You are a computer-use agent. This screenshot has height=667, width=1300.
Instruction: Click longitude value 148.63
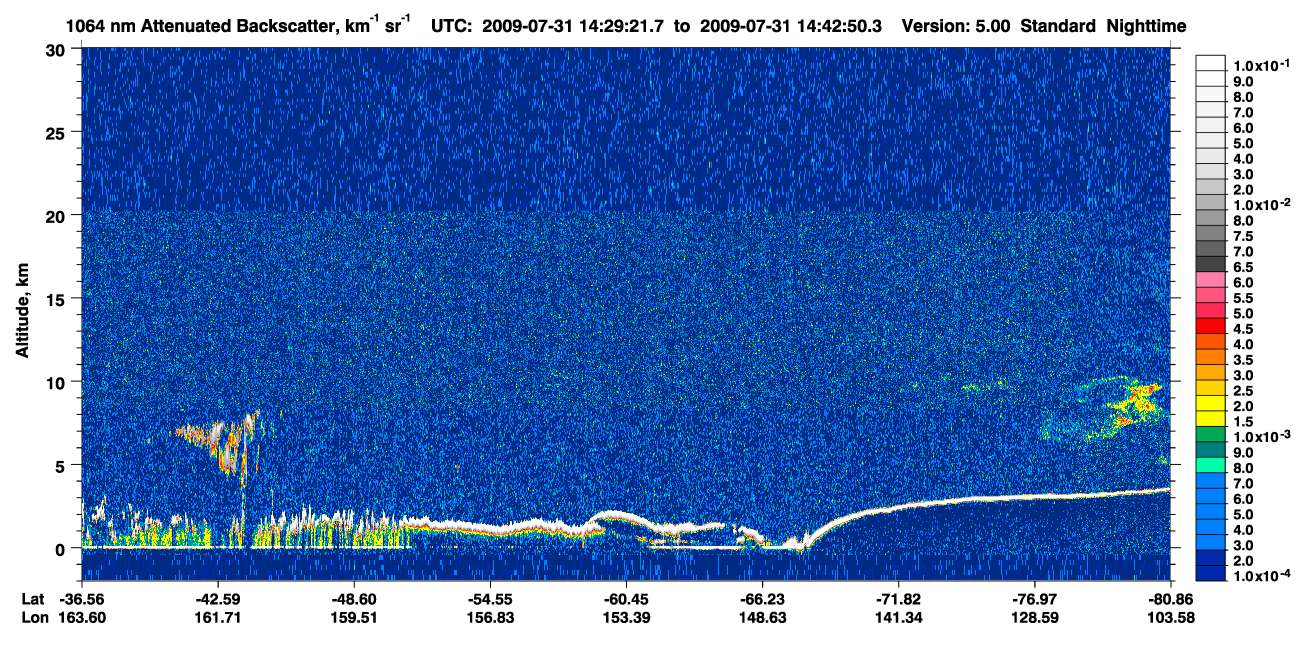763,617
